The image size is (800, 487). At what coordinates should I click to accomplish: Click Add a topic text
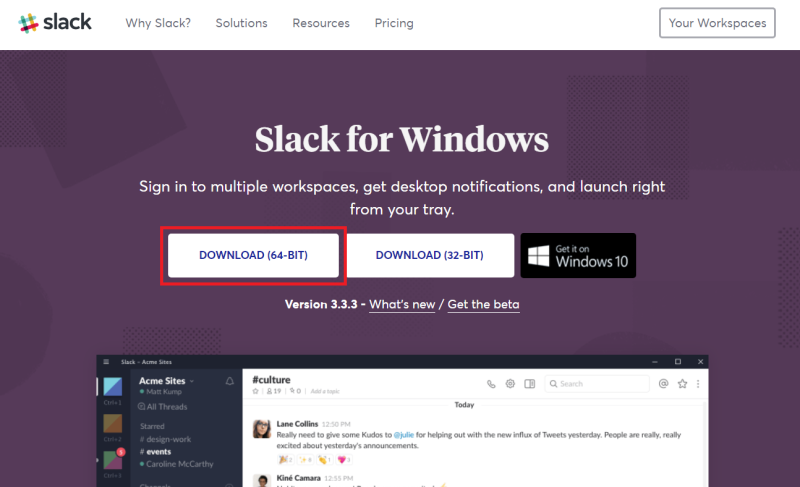point(325,392)
